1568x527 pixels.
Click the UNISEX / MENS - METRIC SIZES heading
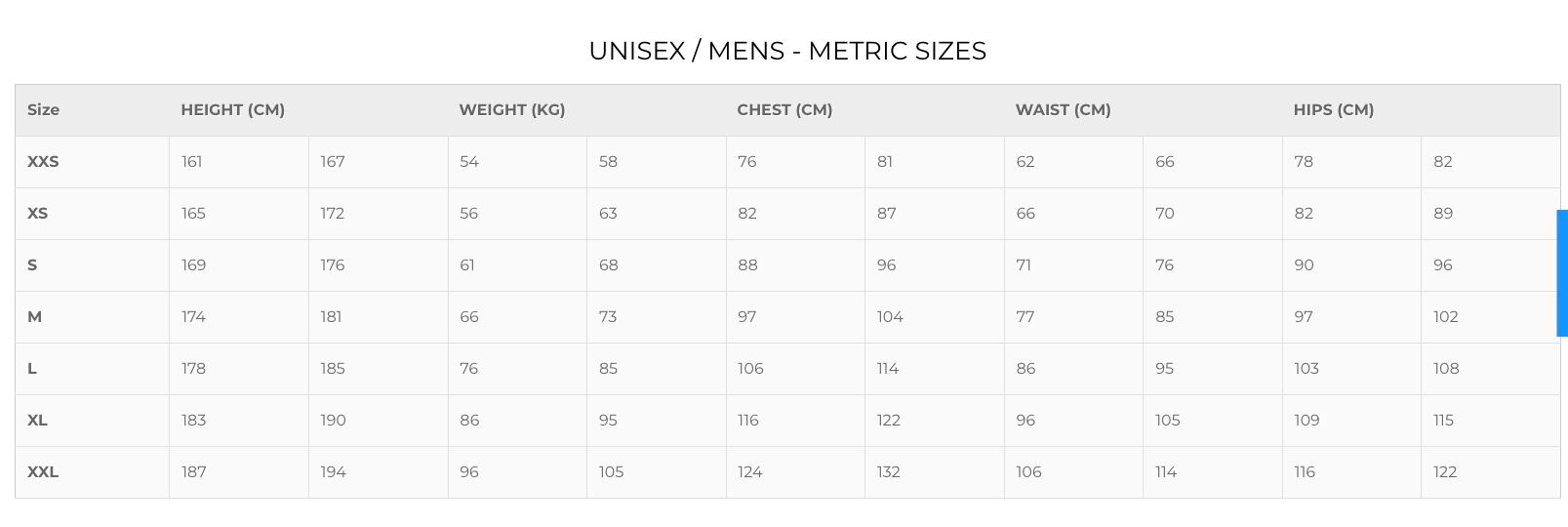787,51
